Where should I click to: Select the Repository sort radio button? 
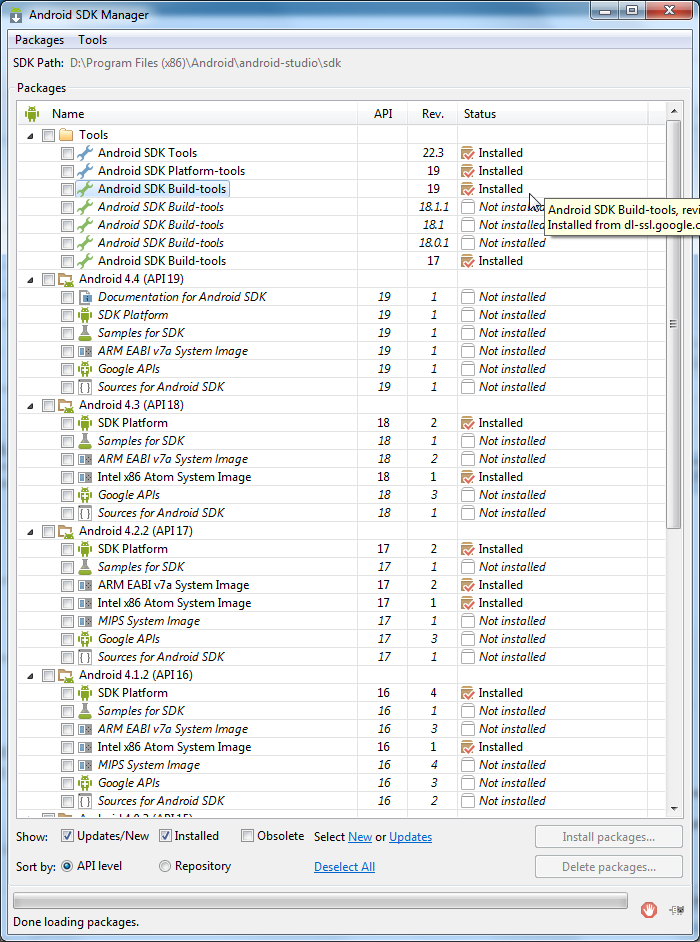point(165,866)
